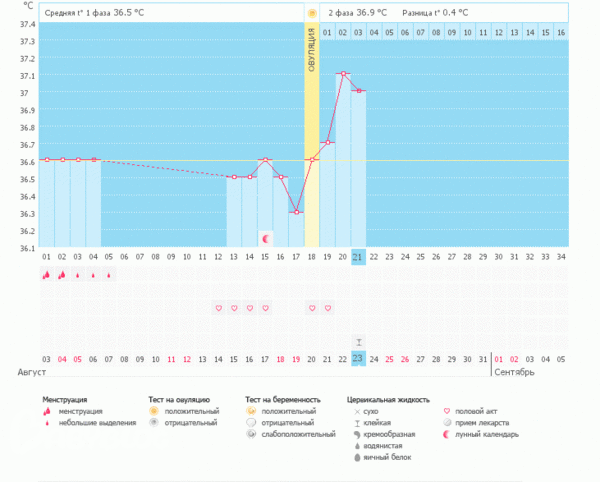Screen dimensions: 600x482
Task: Select highlighted calendar date 23
Action: point(358,358)
